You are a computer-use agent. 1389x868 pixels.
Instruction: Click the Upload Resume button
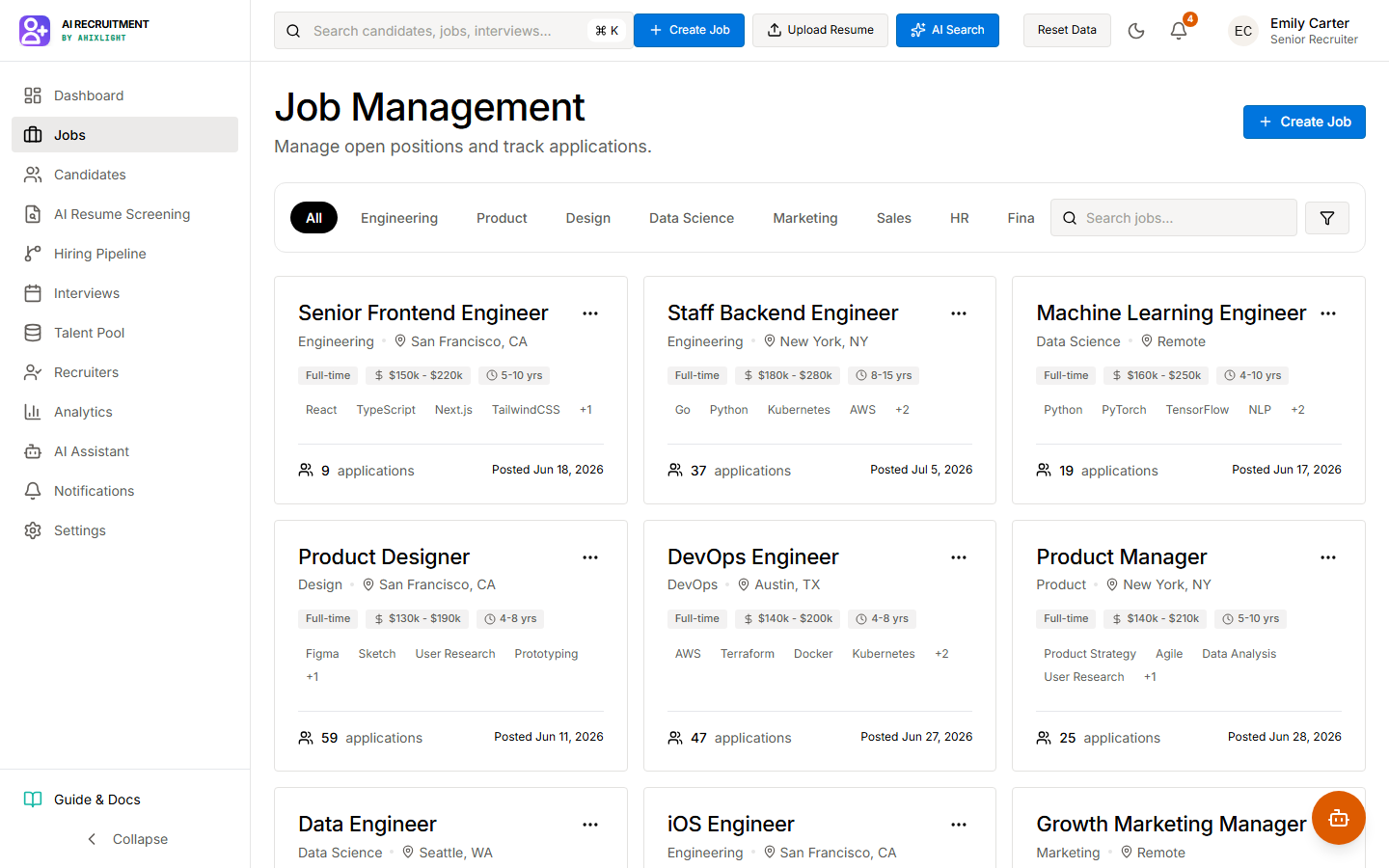tap(820, 30)
